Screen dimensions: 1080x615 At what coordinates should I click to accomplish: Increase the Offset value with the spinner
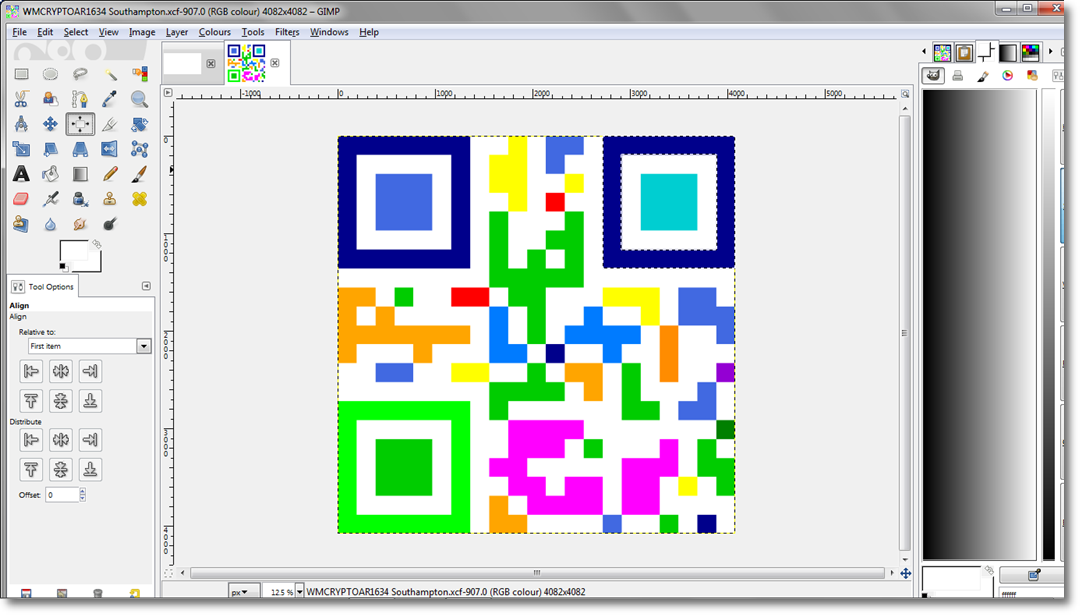(83, 492)
